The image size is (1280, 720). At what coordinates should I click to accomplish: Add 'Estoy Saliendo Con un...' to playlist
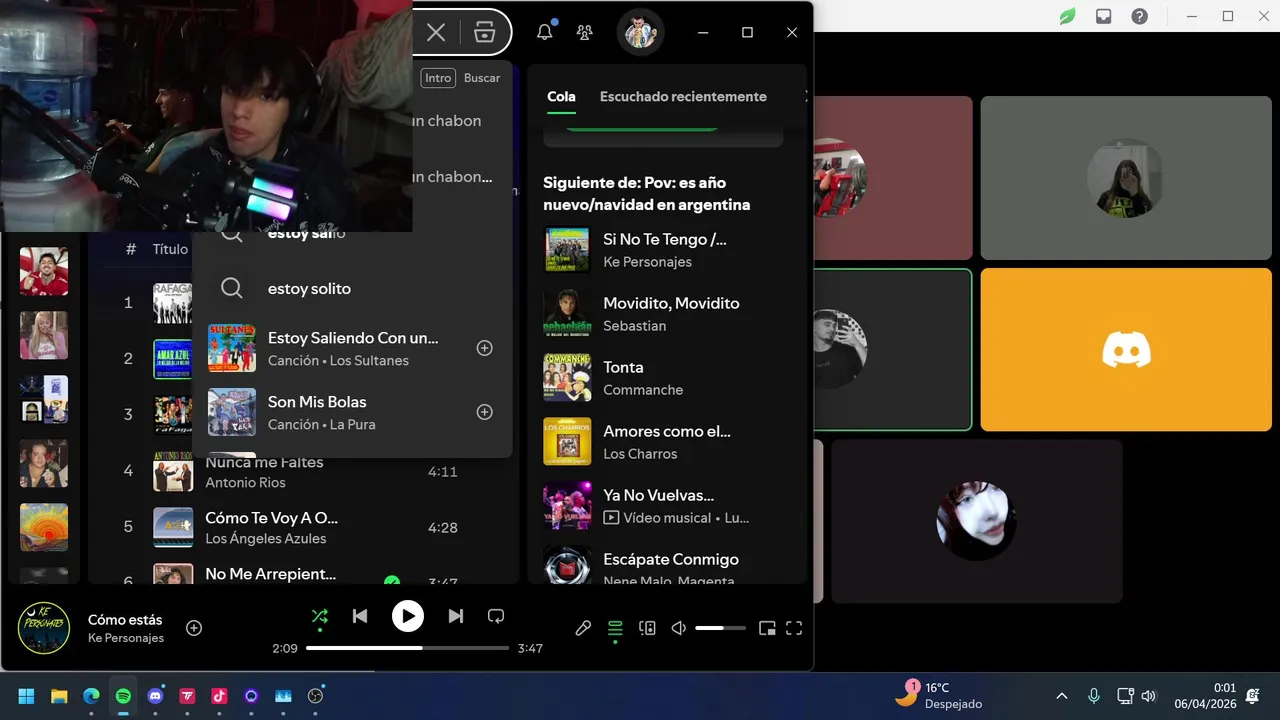point(485,348)
